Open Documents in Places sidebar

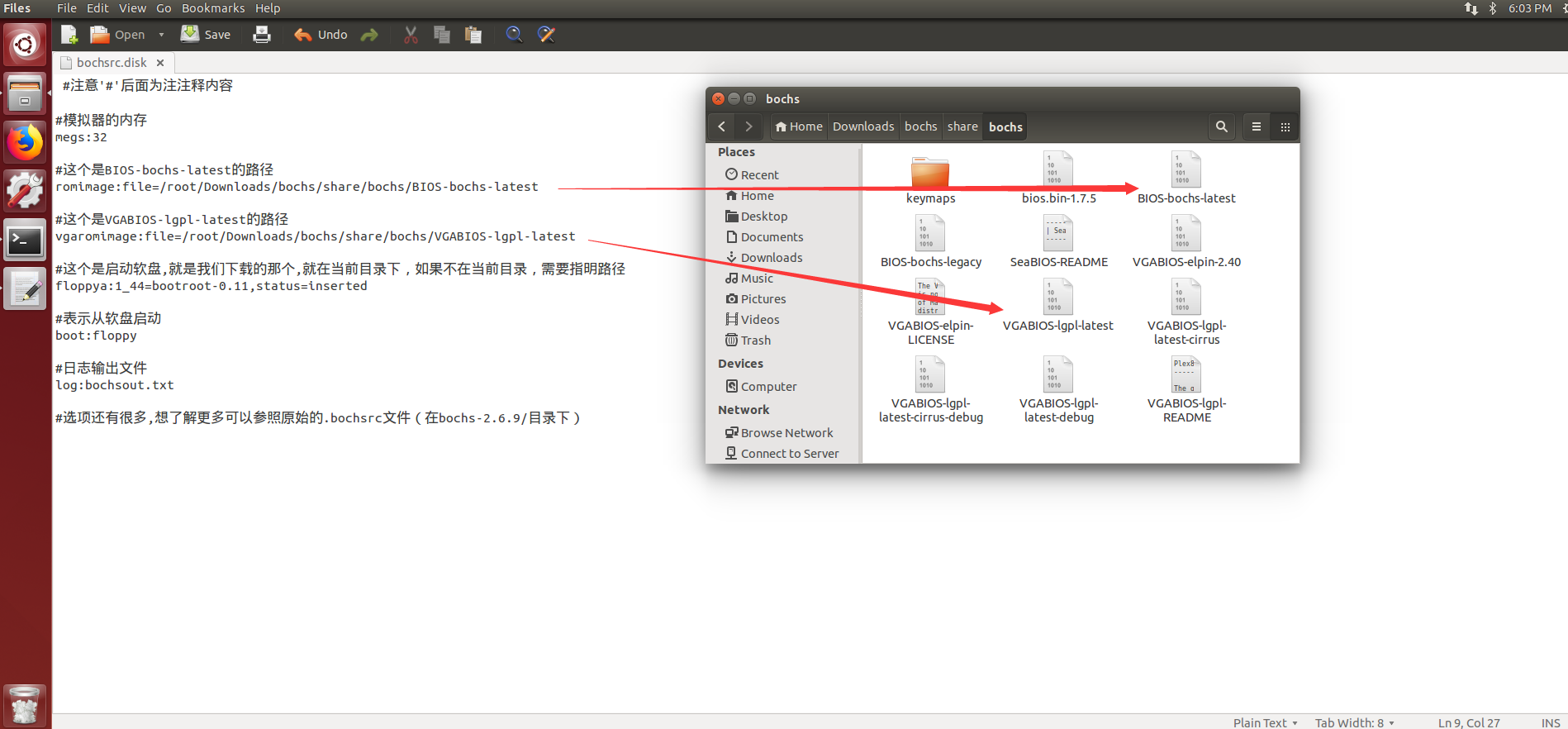tap(764, 237)
